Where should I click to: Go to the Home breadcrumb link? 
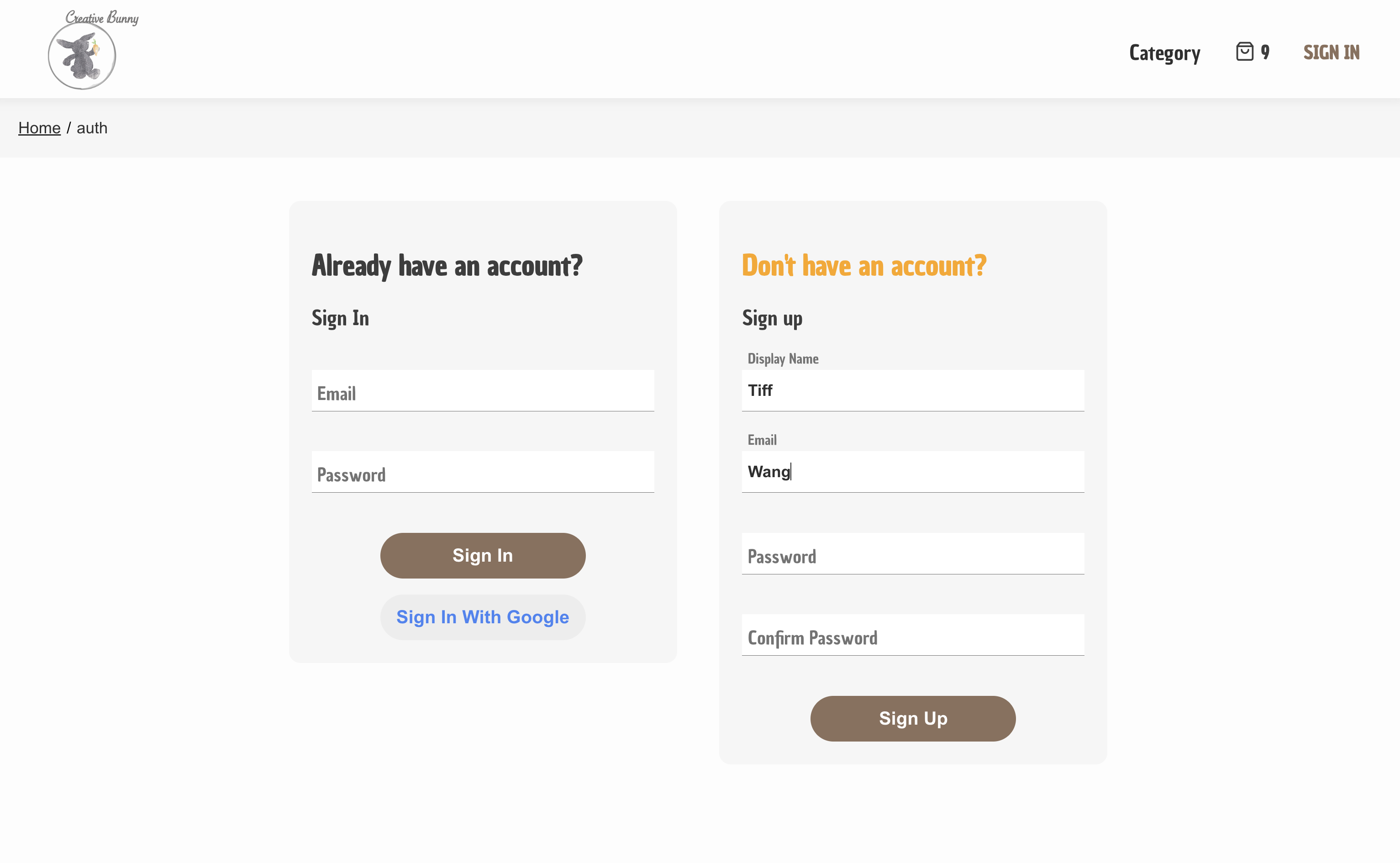point(39,128)
